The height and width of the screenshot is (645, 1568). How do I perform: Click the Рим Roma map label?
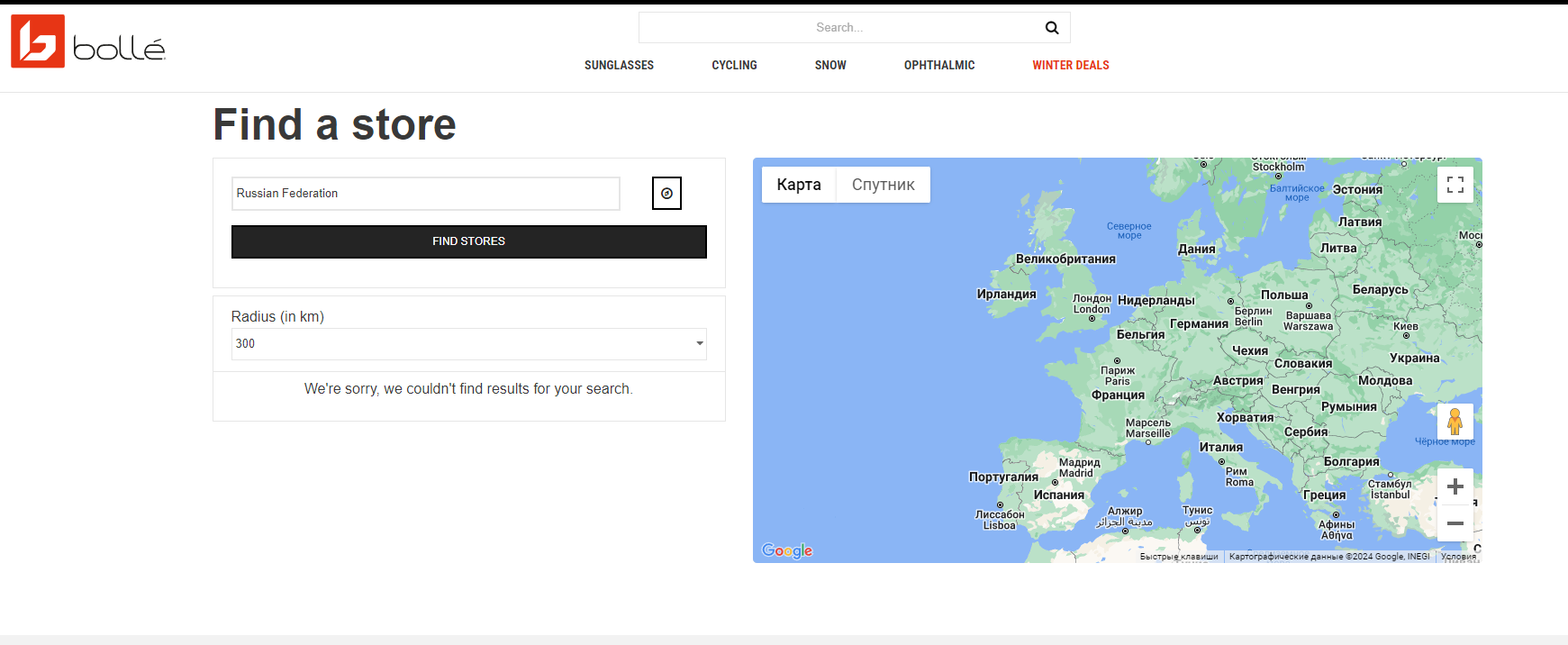click(1239, 477)
